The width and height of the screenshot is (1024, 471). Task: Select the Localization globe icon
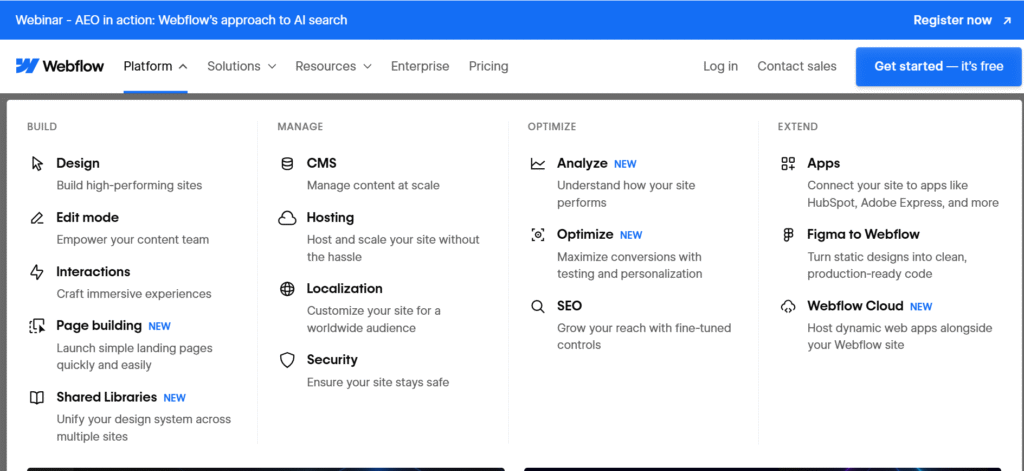287,289
